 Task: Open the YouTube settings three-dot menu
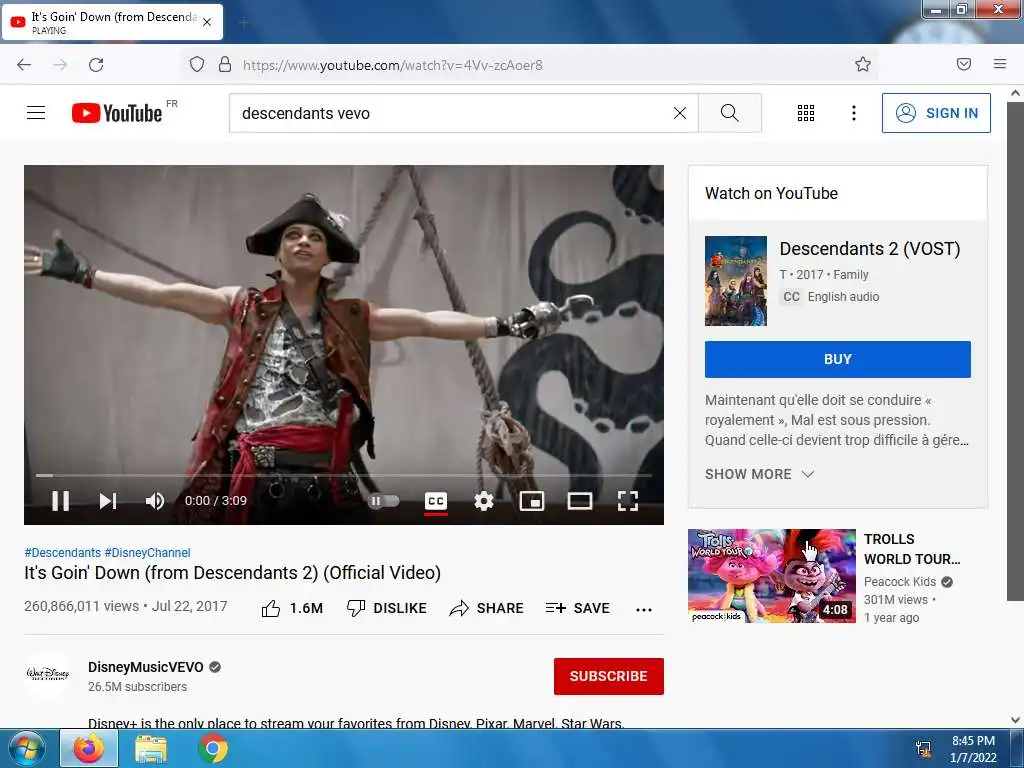click(x=854, y=113)
